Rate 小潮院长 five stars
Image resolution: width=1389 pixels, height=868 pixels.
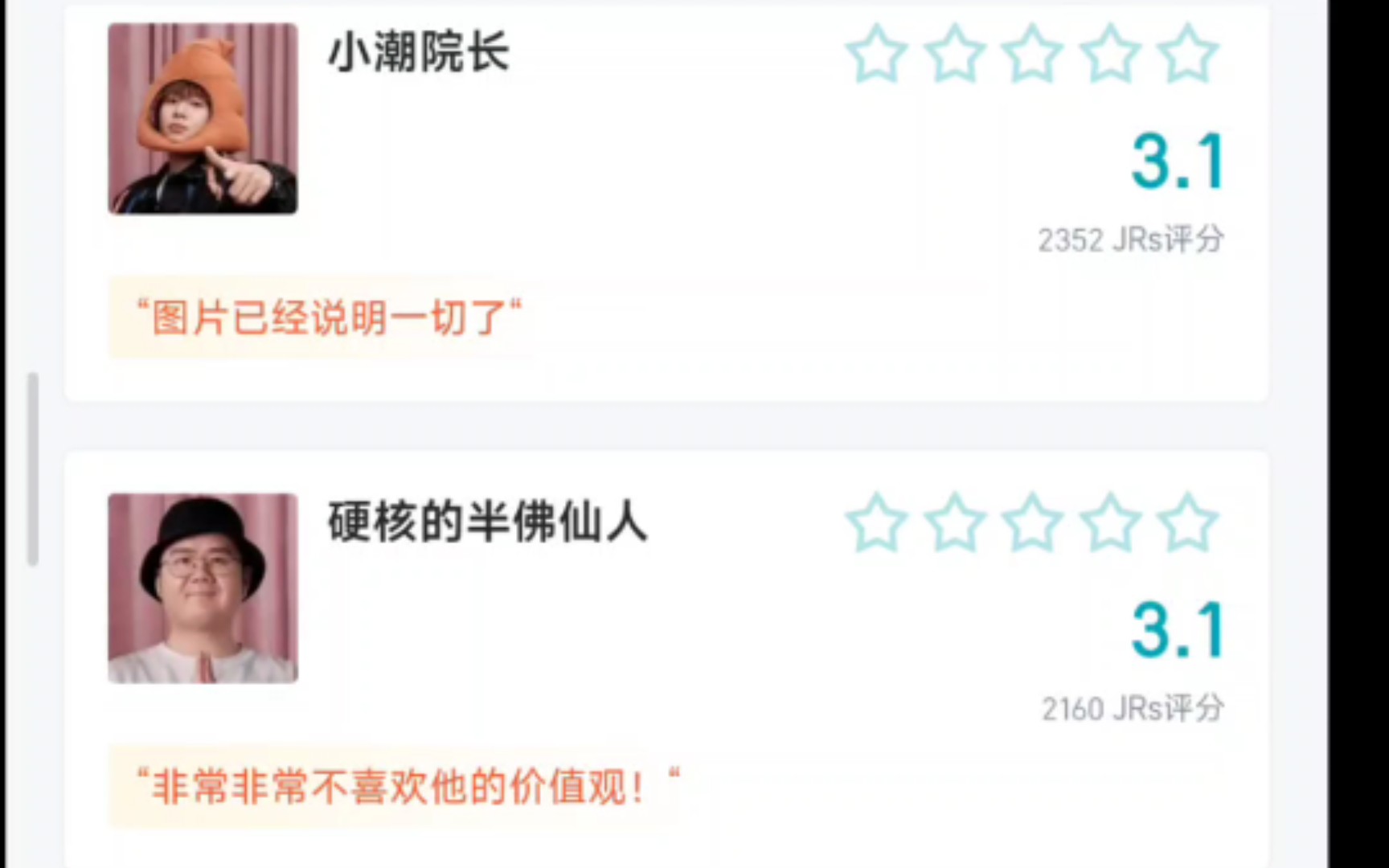1187,54
